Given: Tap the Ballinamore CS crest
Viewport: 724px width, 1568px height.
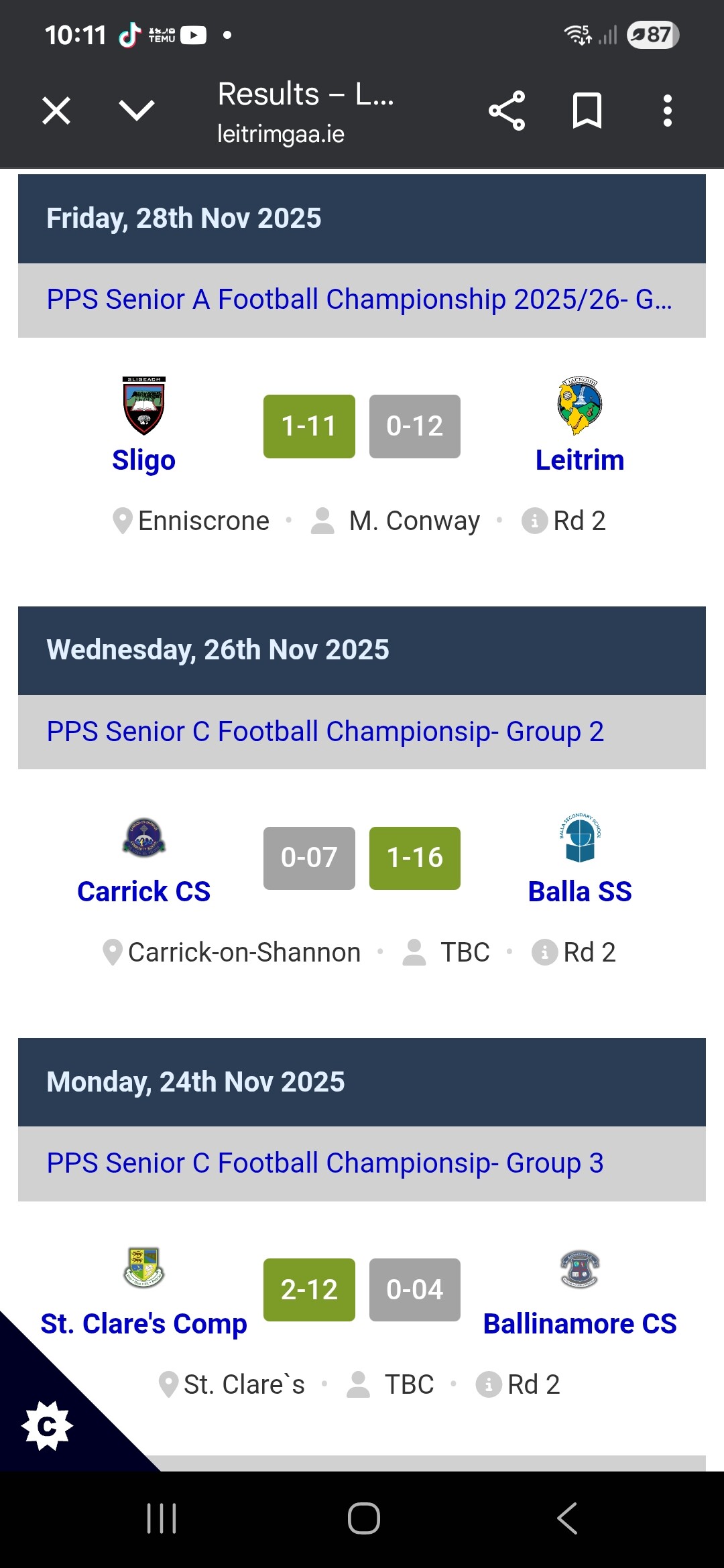Looking at the screenshot, I should coord(580,1268).
